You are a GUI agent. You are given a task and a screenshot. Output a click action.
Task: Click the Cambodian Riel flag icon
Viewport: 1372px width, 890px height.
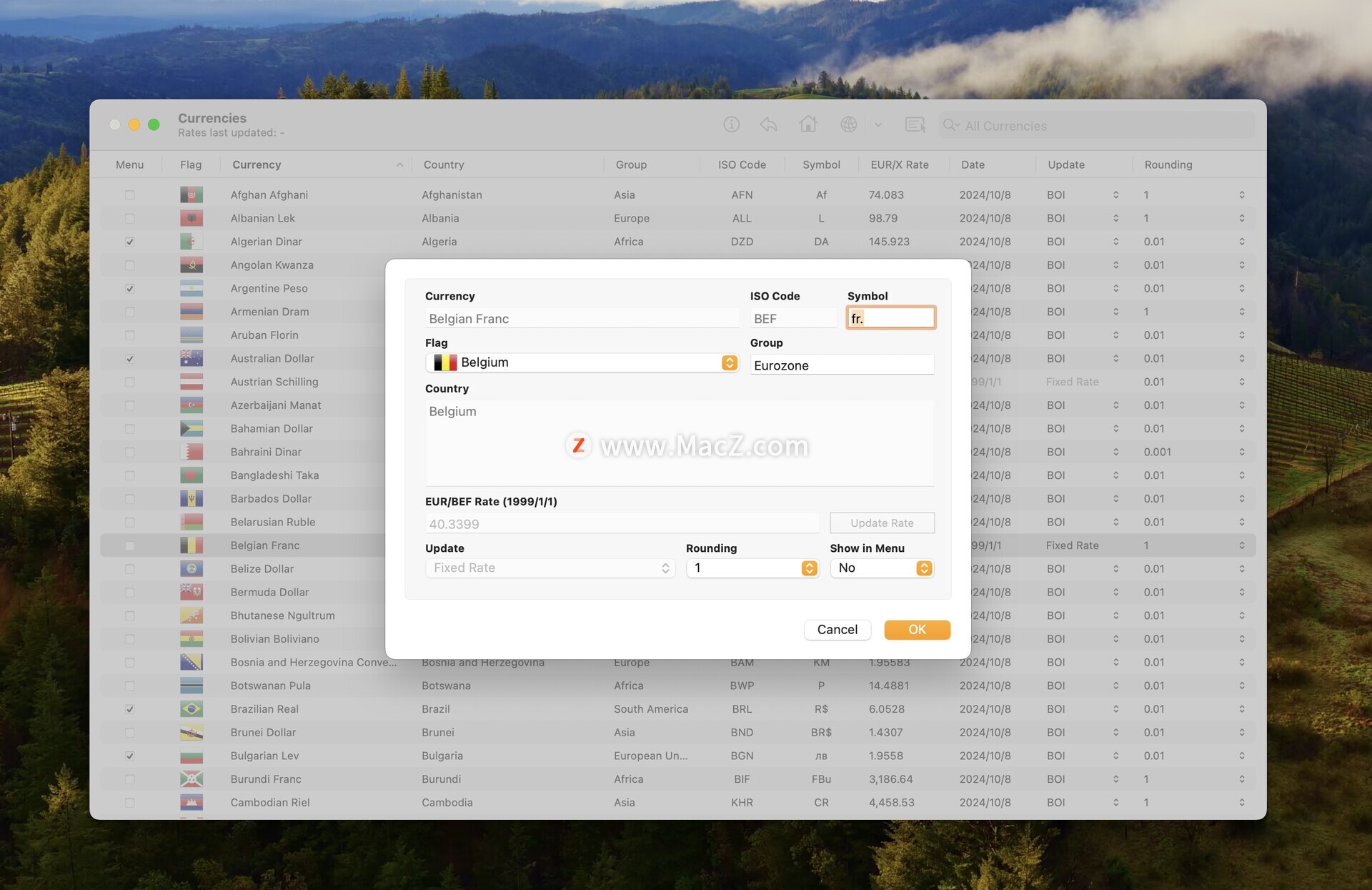pyautogui.click(x=192, y=802)
